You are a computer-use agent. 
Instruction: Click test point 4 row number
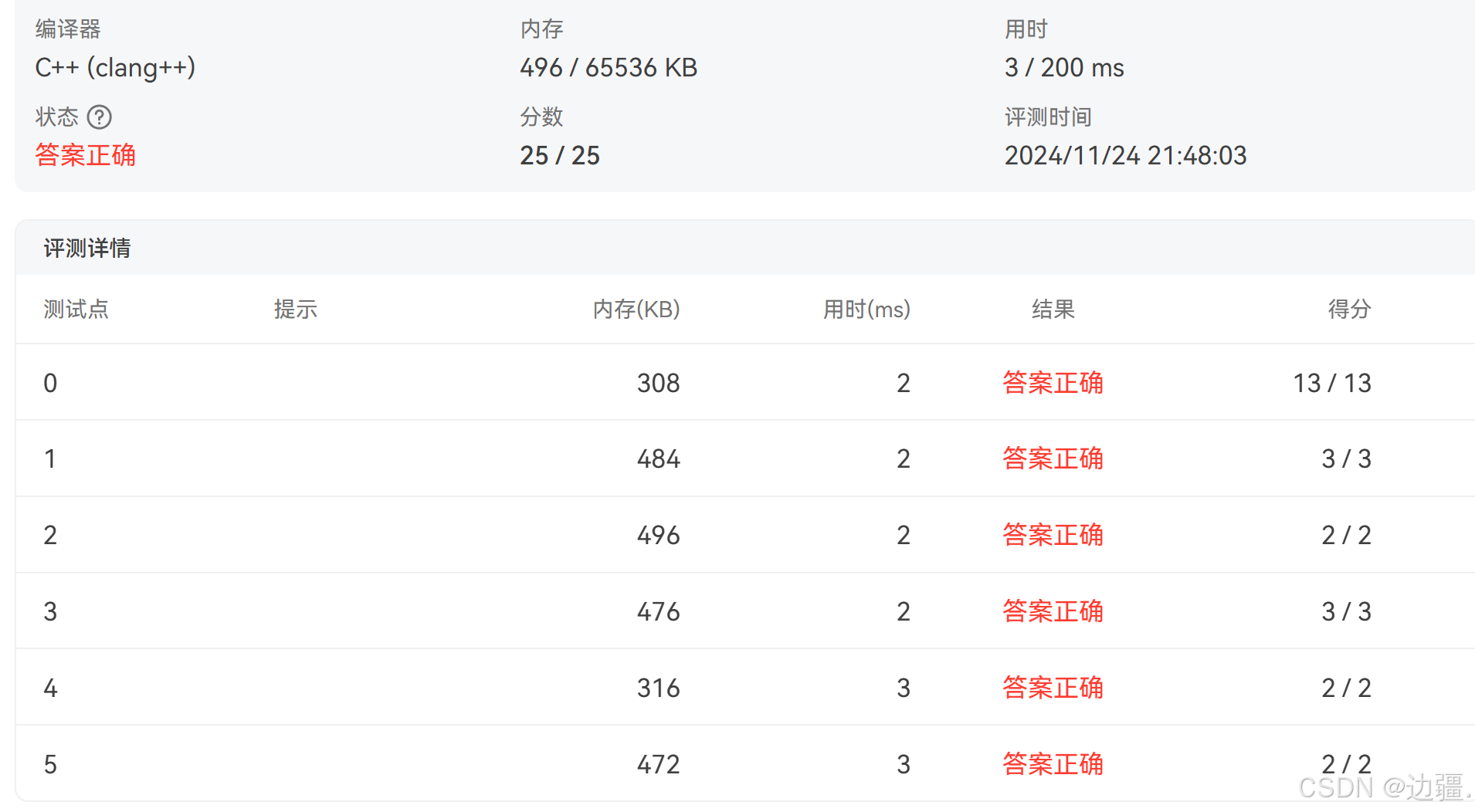50,688
